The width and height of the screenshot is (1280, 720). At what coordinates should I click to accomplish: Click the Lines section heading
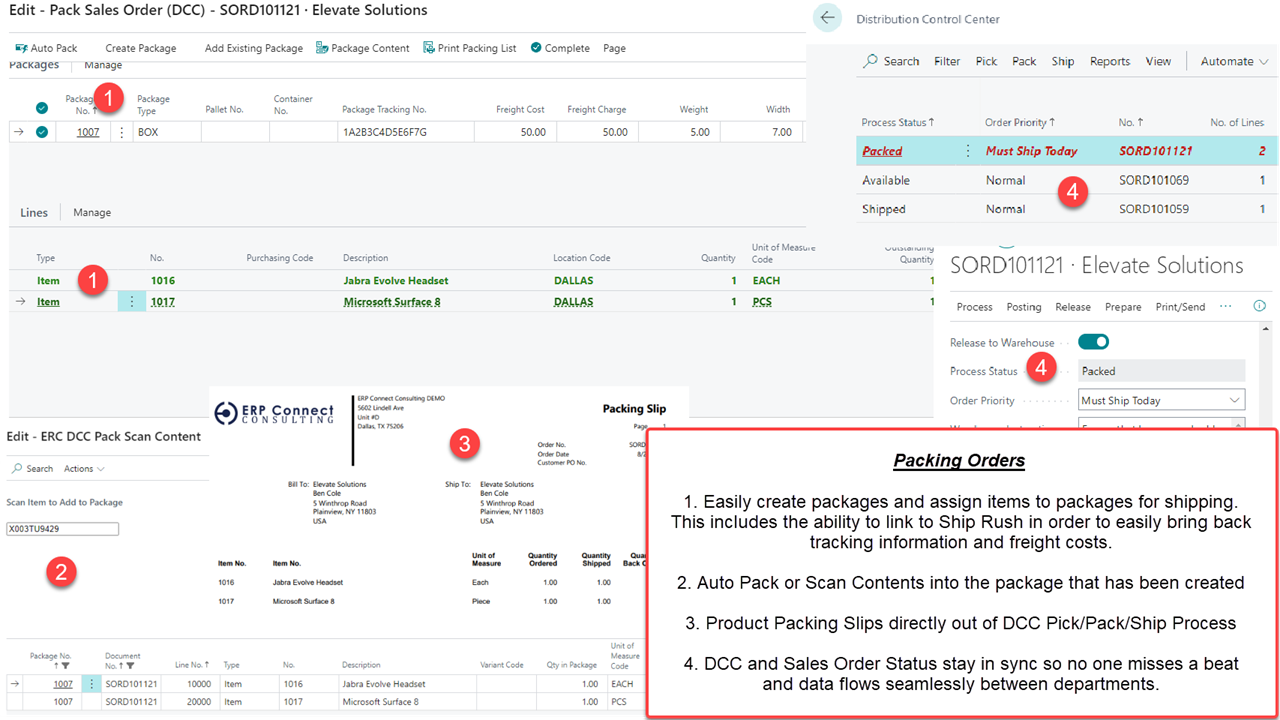coord(34,212)
